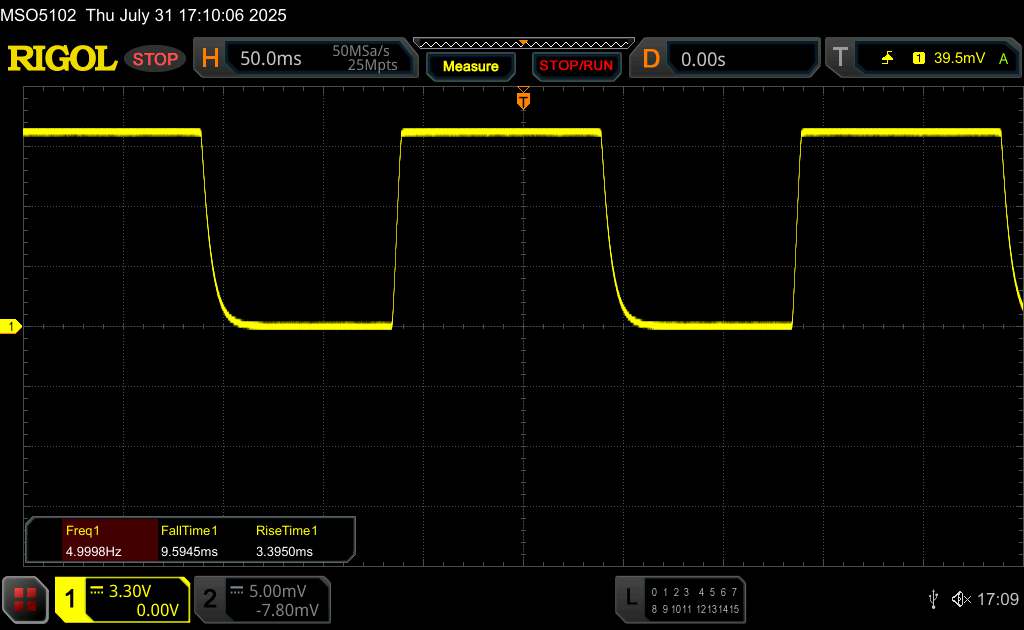Open the 50.0ms timebase scale setting
The image size is (1024, 630).
coord(270,59)
